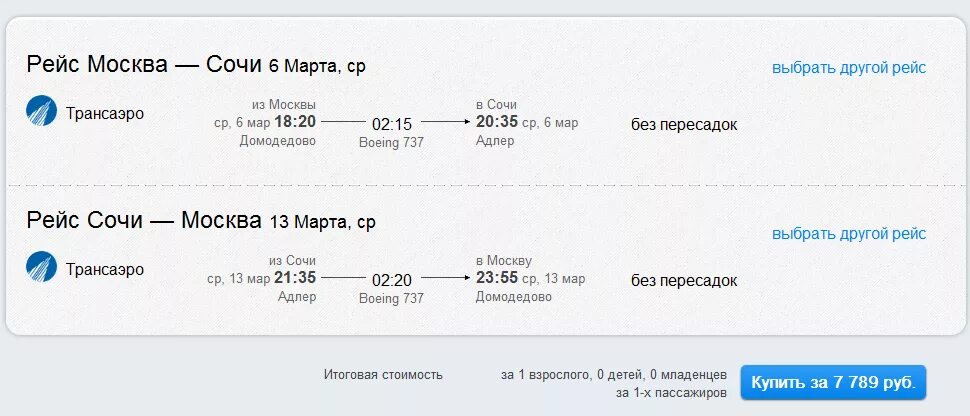This screenshot has height=416, width=970.
Task: Choose another flight for Sochi to Moscow
Action: [x=849, y=233]
